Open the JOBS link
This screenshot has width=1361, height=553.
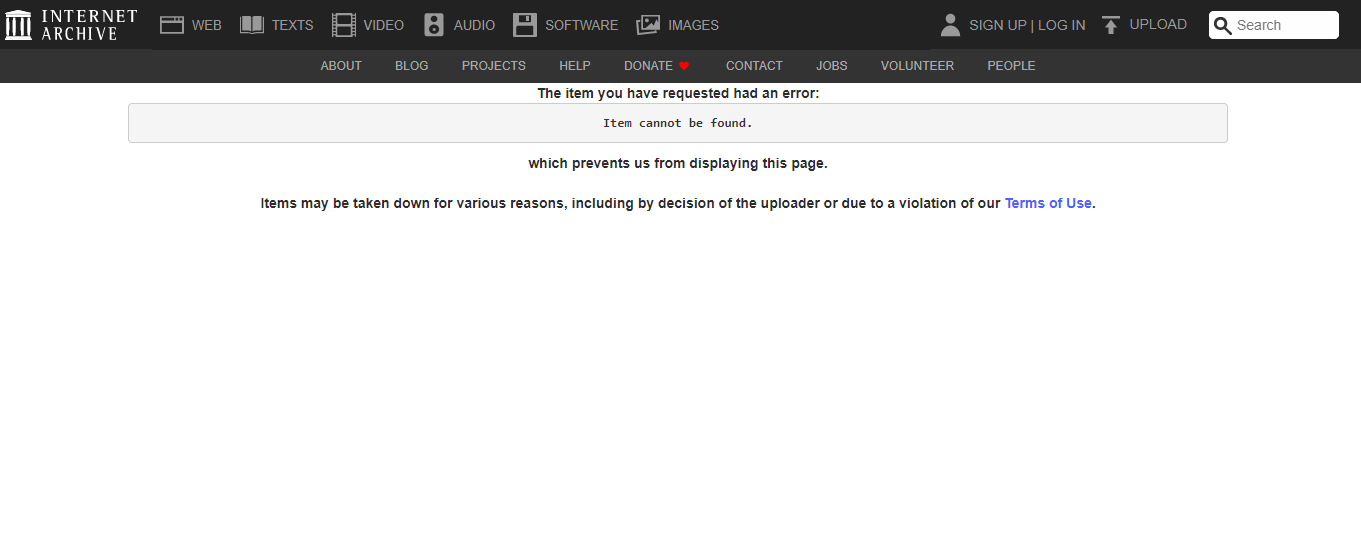click(x=832, y=66)
